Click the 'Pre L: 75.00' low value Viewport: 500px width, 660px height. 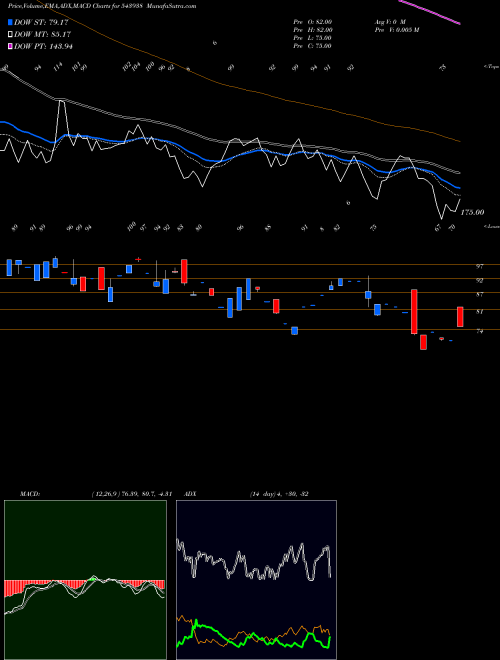coord(312,38)
